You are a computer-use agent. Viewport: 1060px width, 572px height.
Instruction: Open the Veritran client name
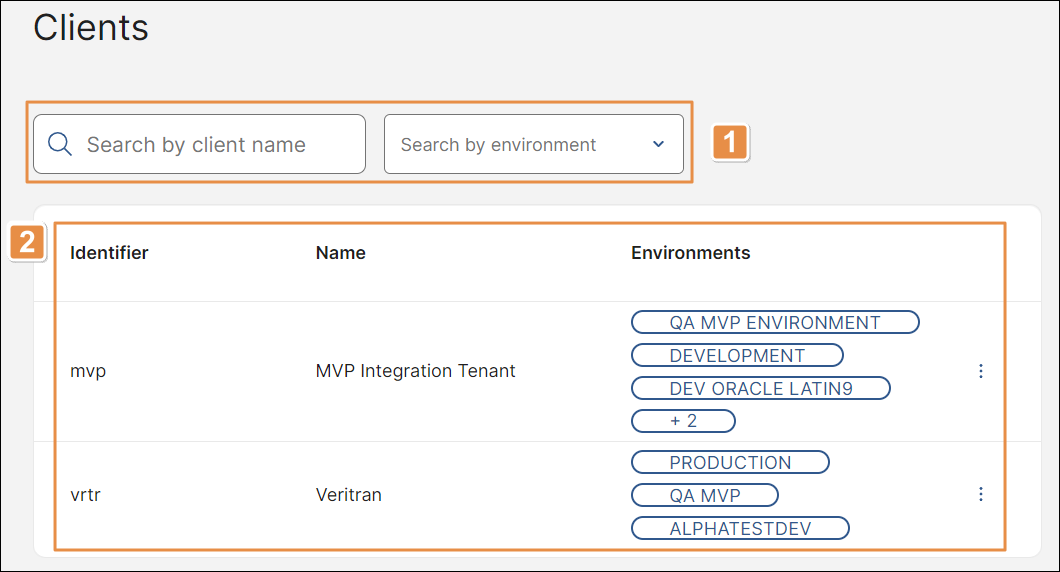click(x=347, y=494)
